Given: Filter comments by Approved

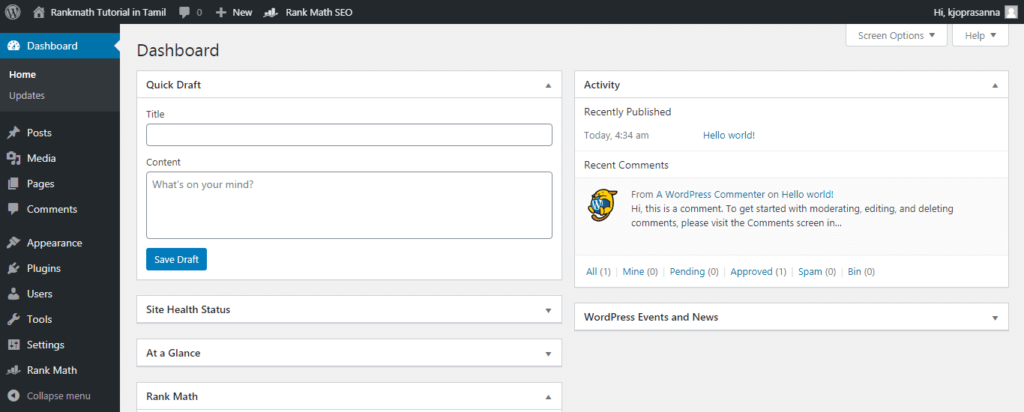Looking at the screenshot, I should [x=751, y=272].
